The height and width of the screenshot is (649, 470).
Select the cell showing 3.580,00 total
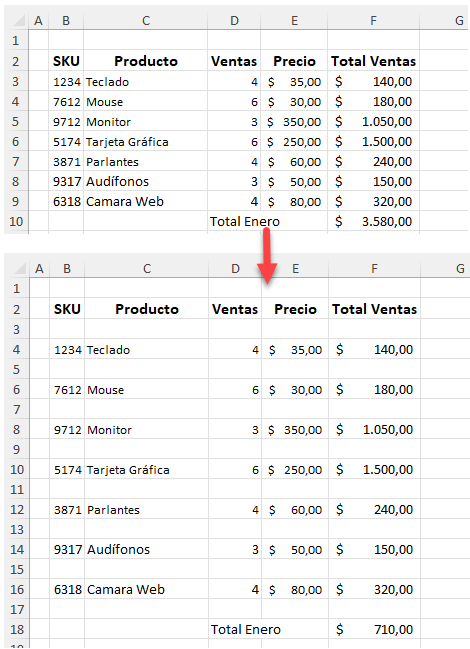tap(373, 221)
